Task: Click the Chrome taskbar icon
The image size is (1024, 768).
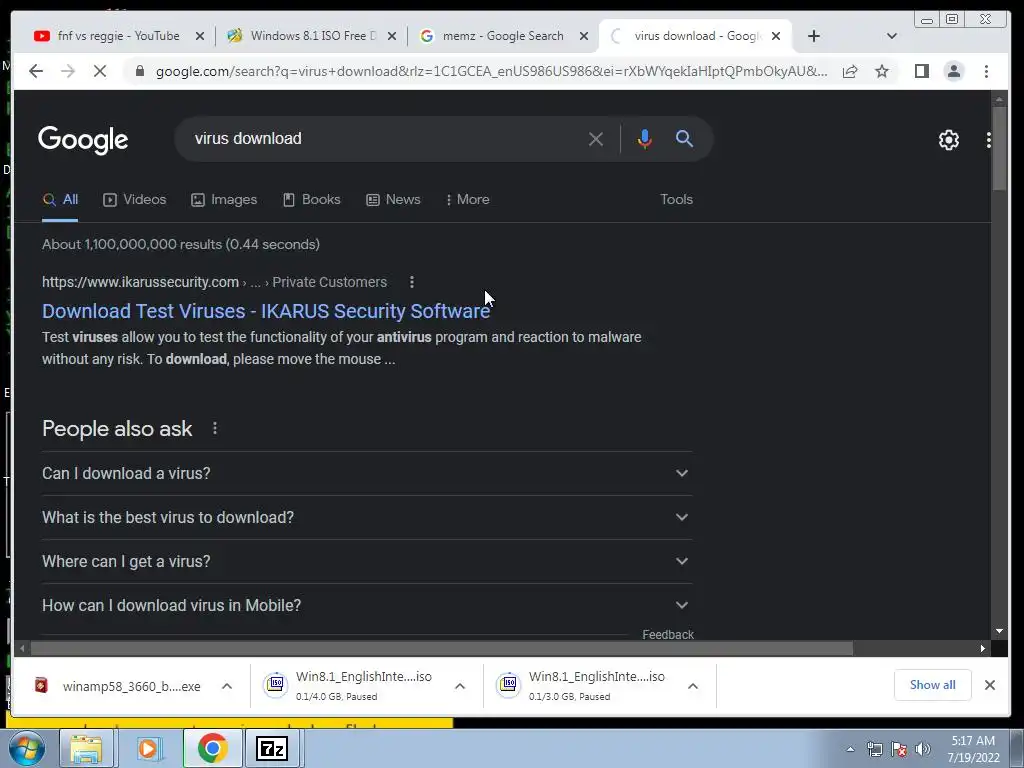Action: [212, 748]
